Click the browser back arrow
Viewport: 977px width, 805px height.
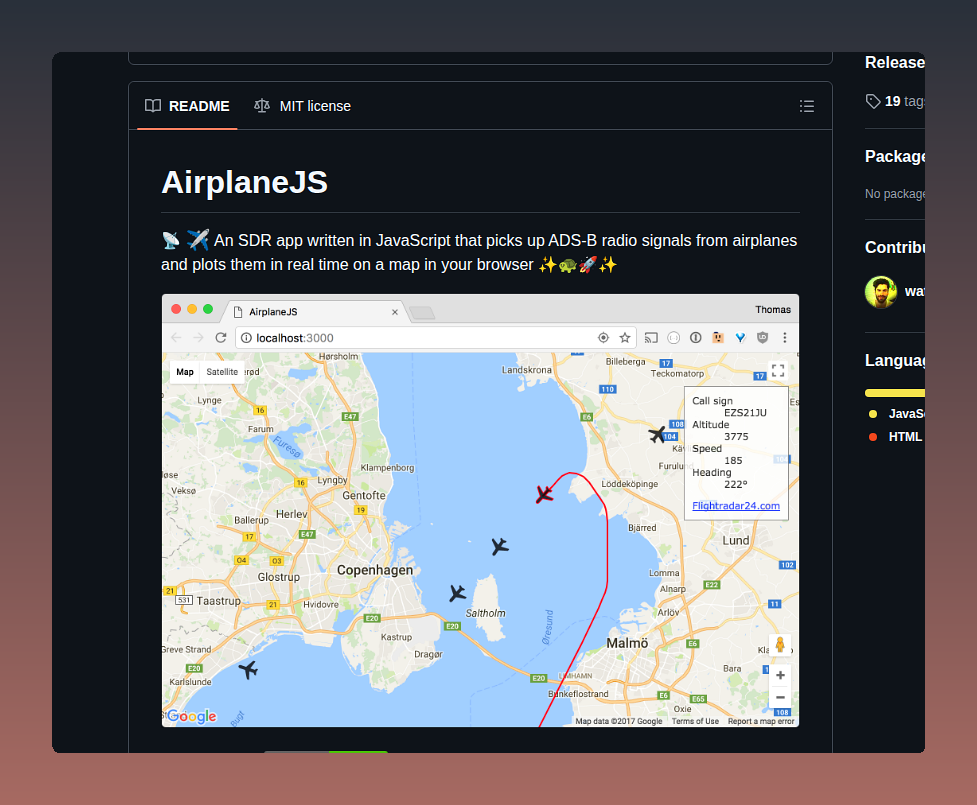pos(176,338)
